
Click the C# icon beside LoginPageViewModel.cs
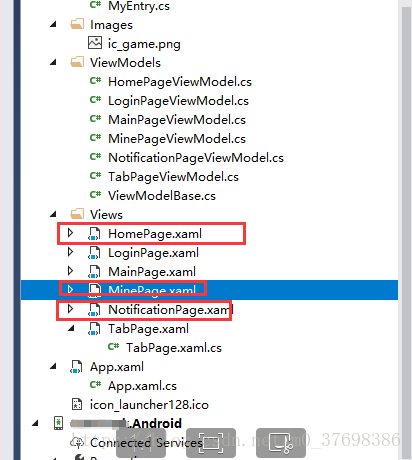point(95,99)
